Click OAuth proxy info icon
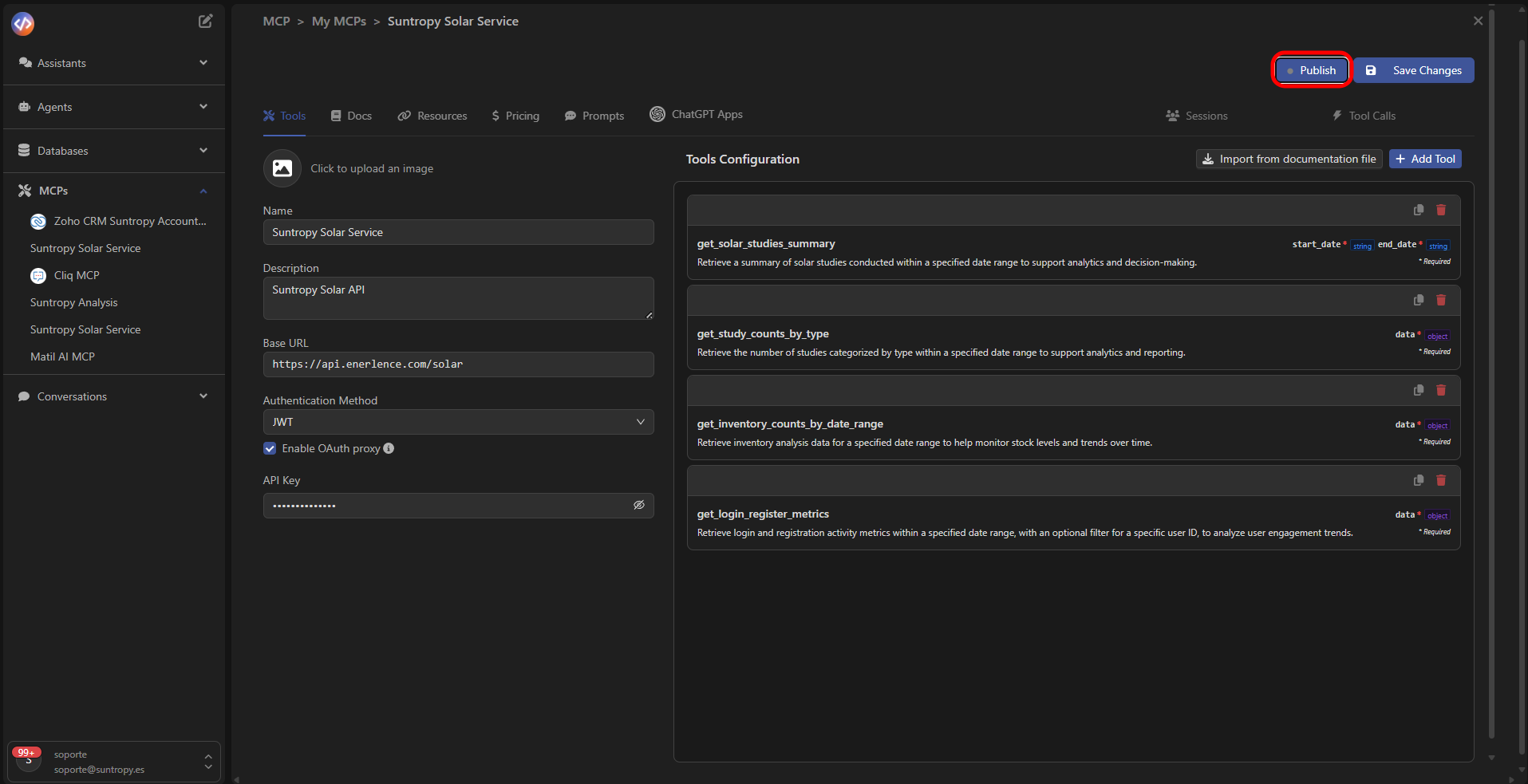1528x784 pixels. [x=389, y=448]
